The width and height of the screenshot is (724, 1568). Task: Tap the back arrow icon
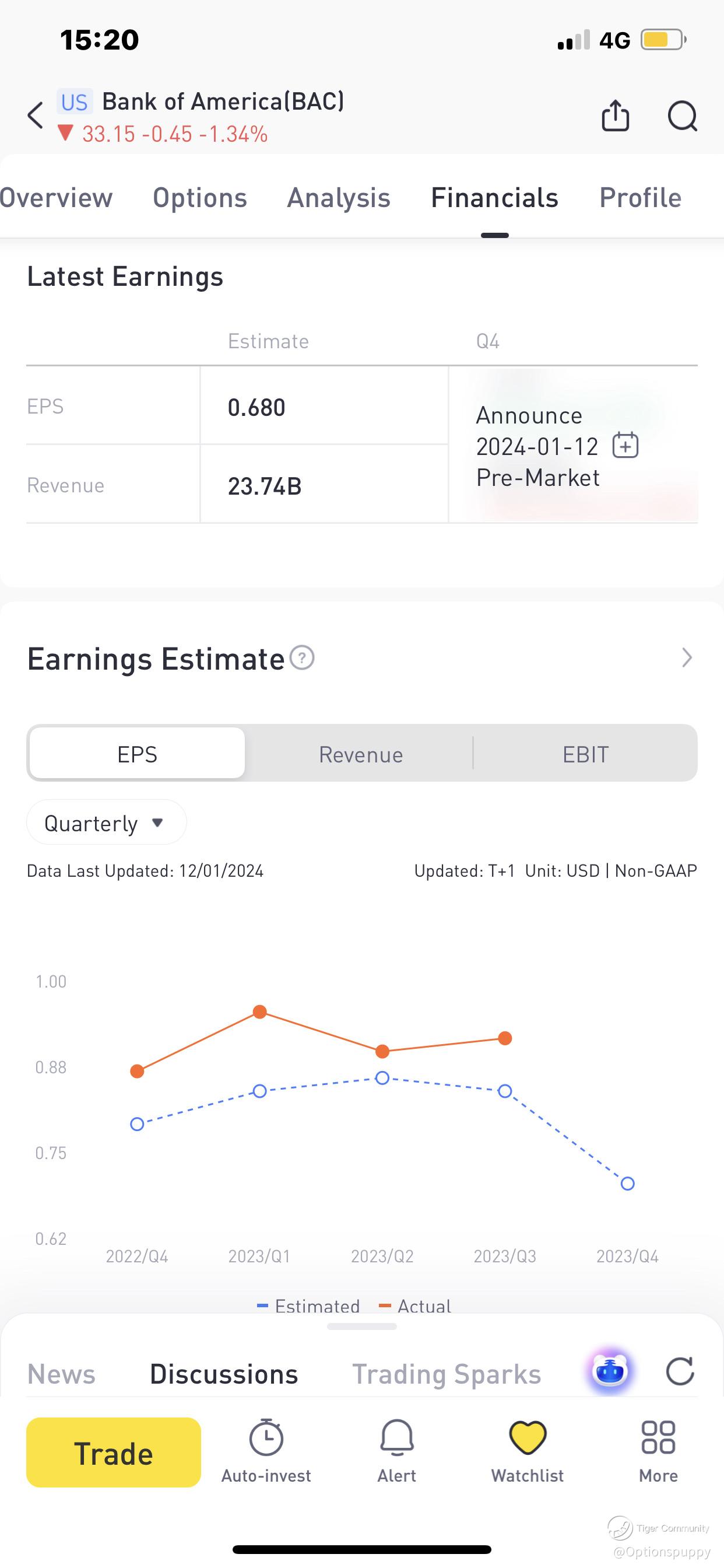(36, 116)
